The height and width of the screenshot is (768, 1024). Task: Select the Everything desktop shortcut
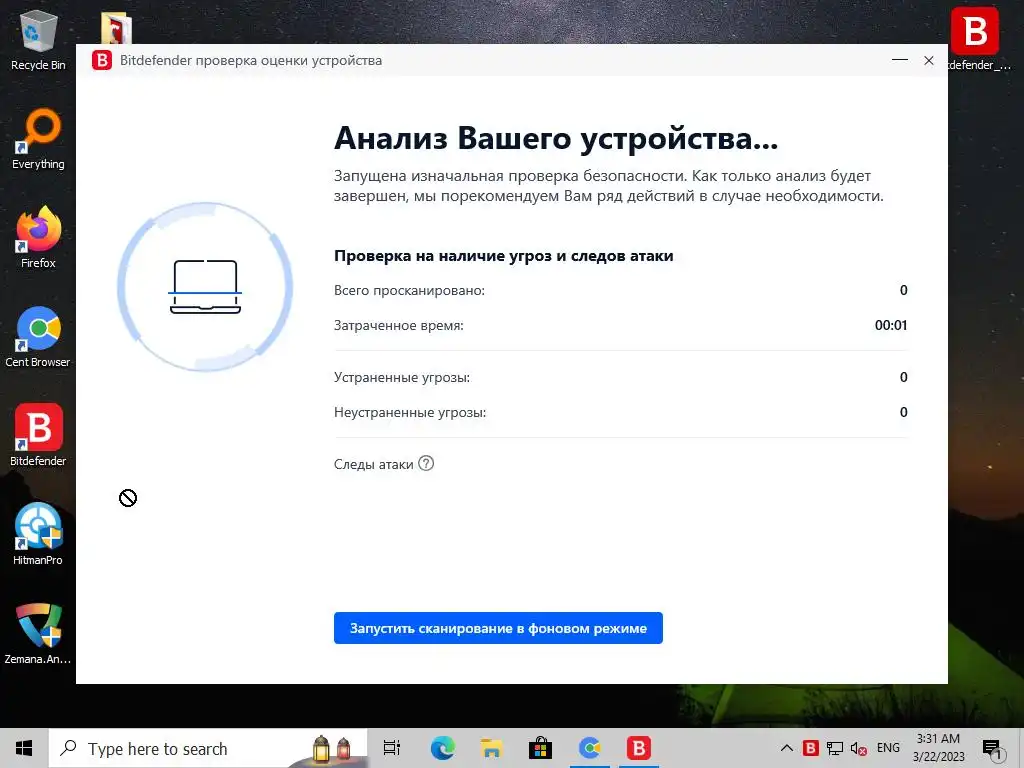coord(38,138)
